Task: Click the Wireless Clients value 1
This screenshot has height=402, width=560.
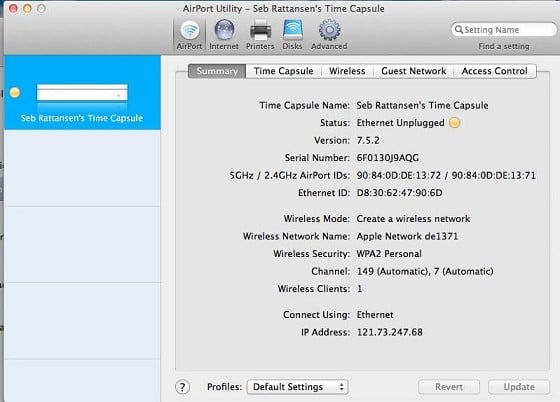Action: tap(360, 289)
